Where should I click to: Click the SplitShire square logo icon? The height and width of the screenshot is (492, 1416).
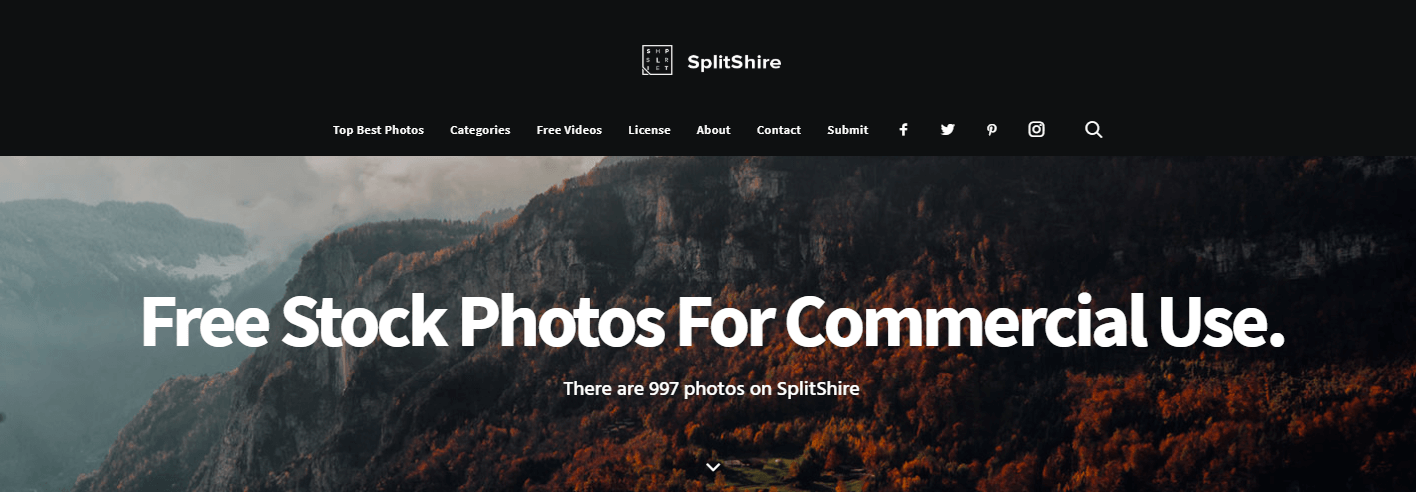[x=657, y=60]
